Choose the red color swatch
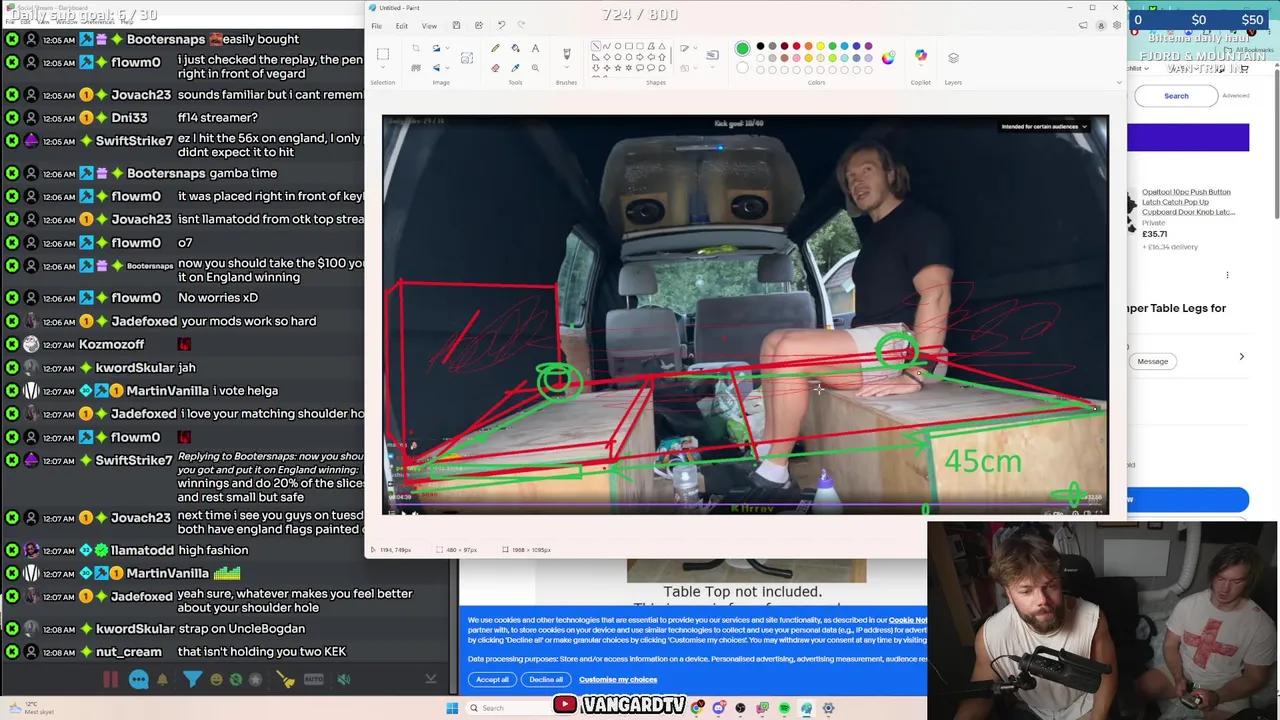Screen dimensions: 1280x720 pyautogui.click(x=796, y=46)
